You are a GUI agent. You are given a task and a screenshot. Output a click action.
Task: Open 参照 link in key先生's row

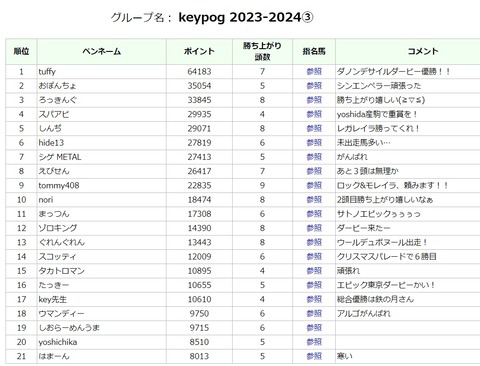pos(314,299)
